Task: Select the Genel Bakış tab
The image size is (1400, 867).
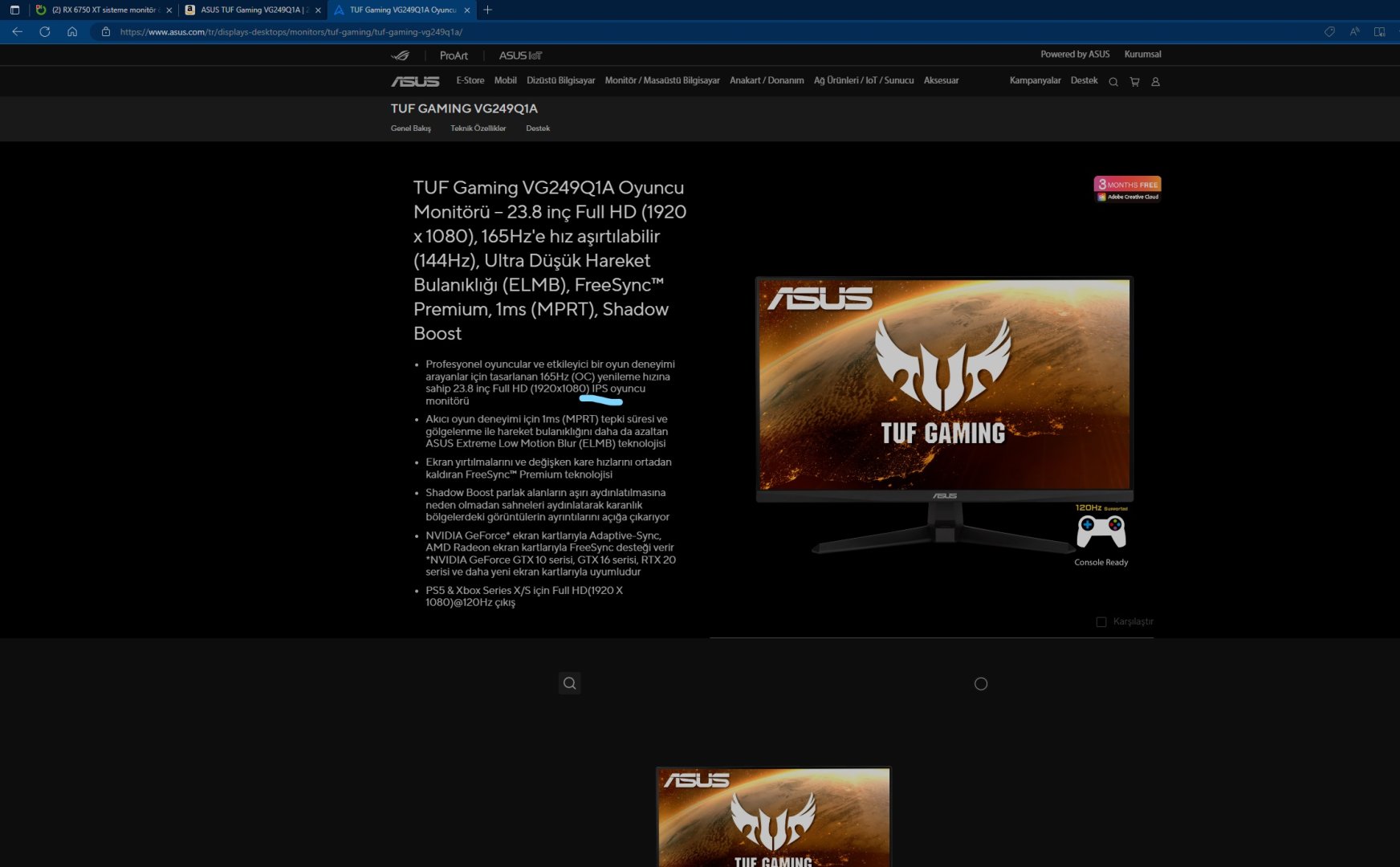Action: [x=411, y=128]
